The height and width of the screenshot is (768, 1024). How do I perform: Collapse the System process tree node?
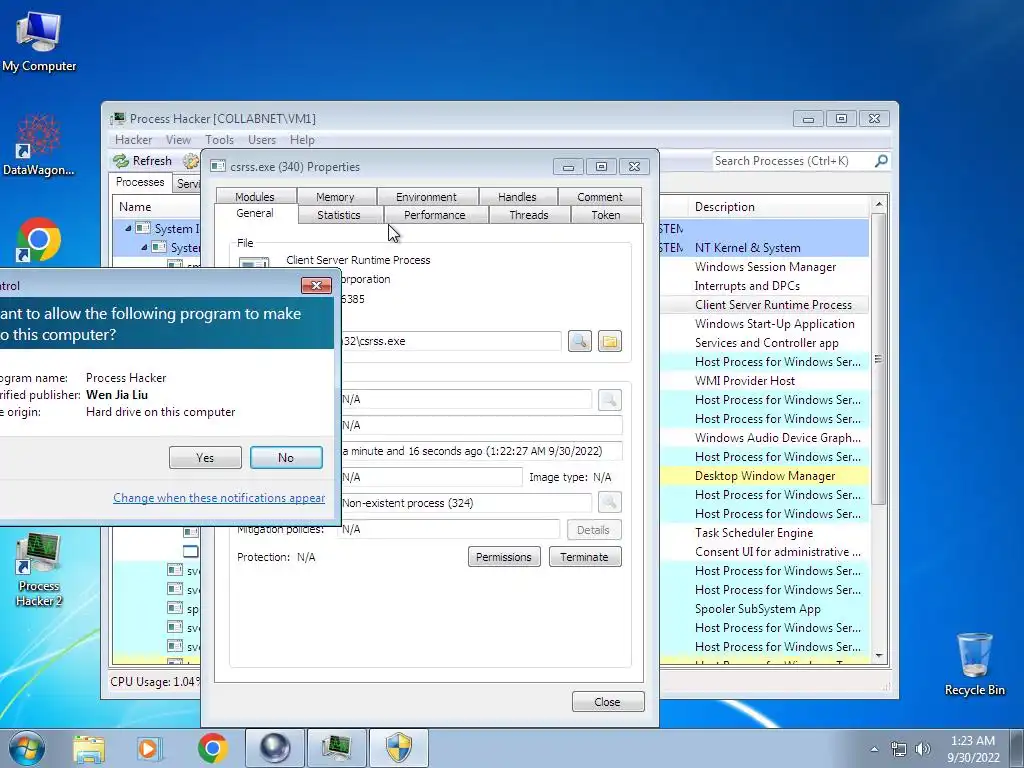pyautogui.click(x=144, y=248)
